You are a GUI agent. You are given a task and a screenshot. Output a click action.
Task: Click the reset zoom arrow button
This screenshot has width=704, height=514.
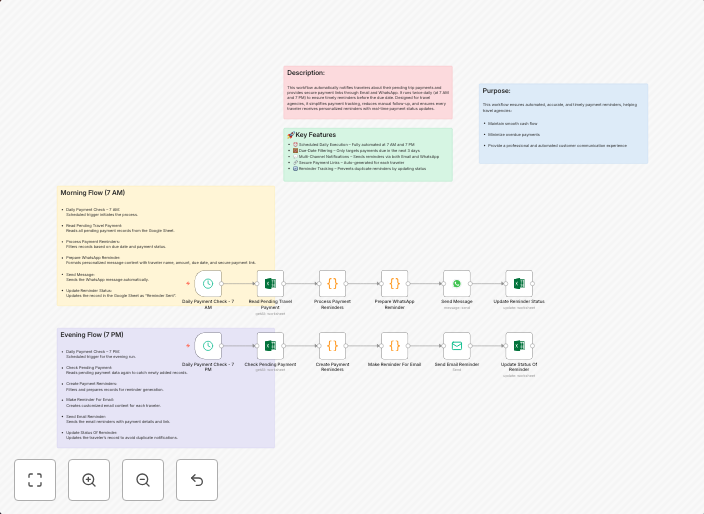click(x=197, y=480)
